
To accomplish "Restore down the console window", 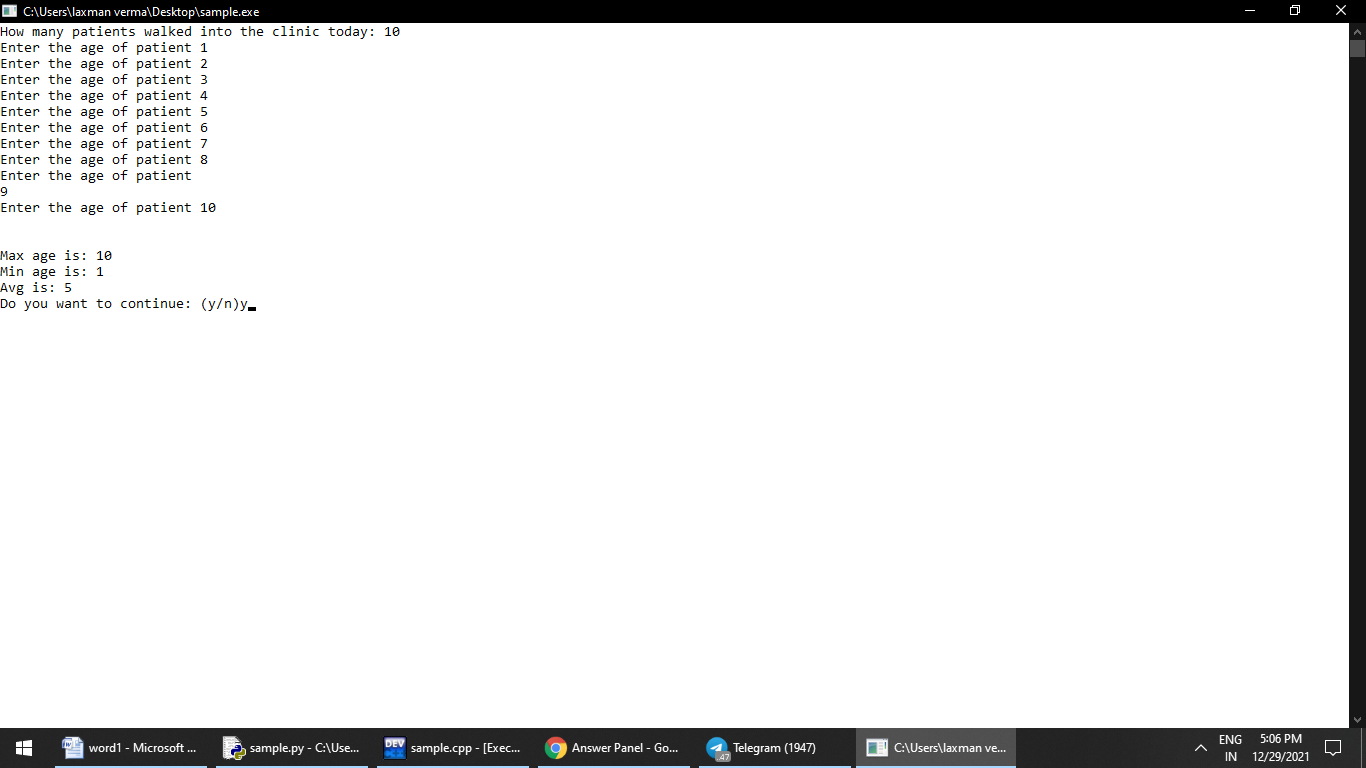I will click(x=1296, y=11).
